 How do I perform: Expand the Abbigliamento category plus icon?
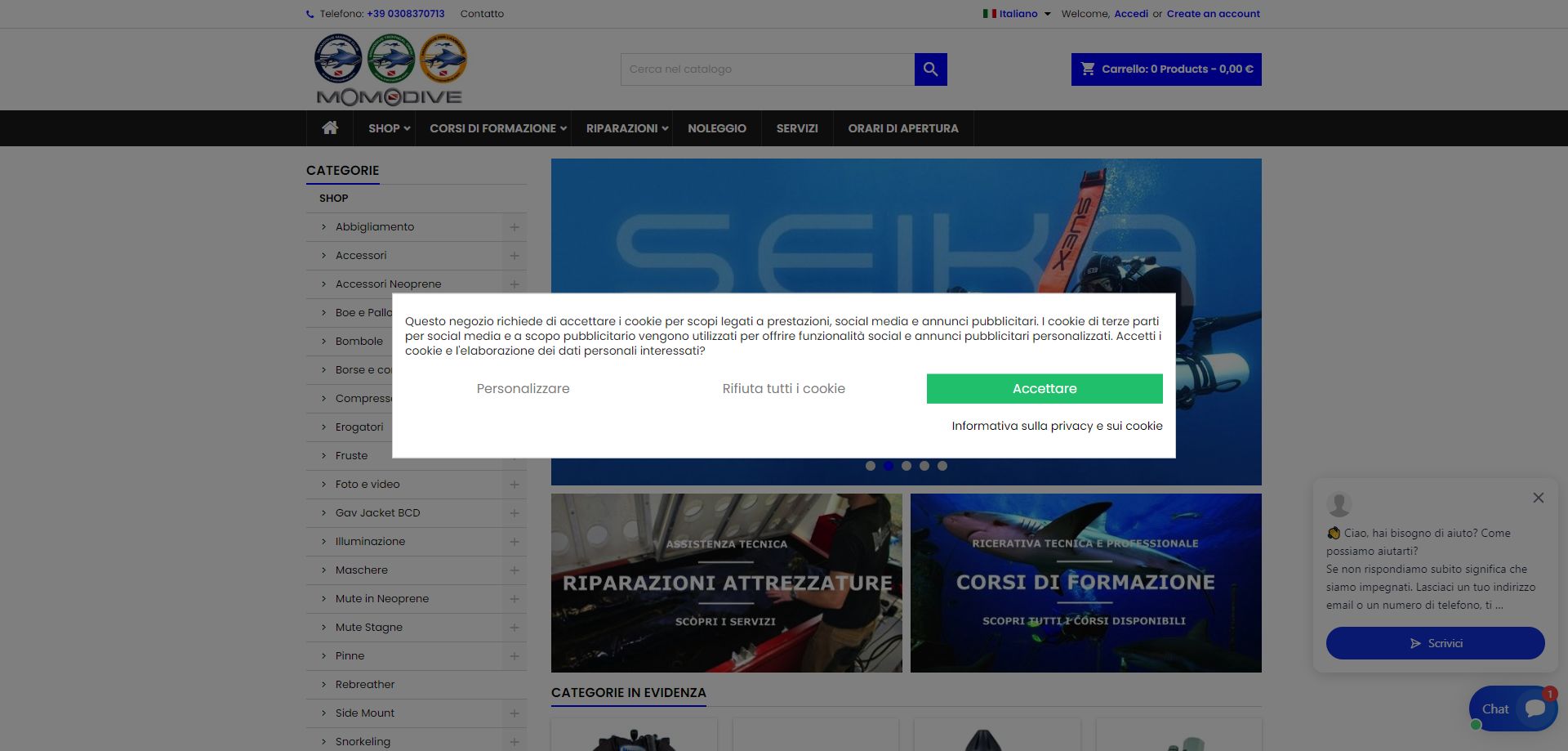514,227
